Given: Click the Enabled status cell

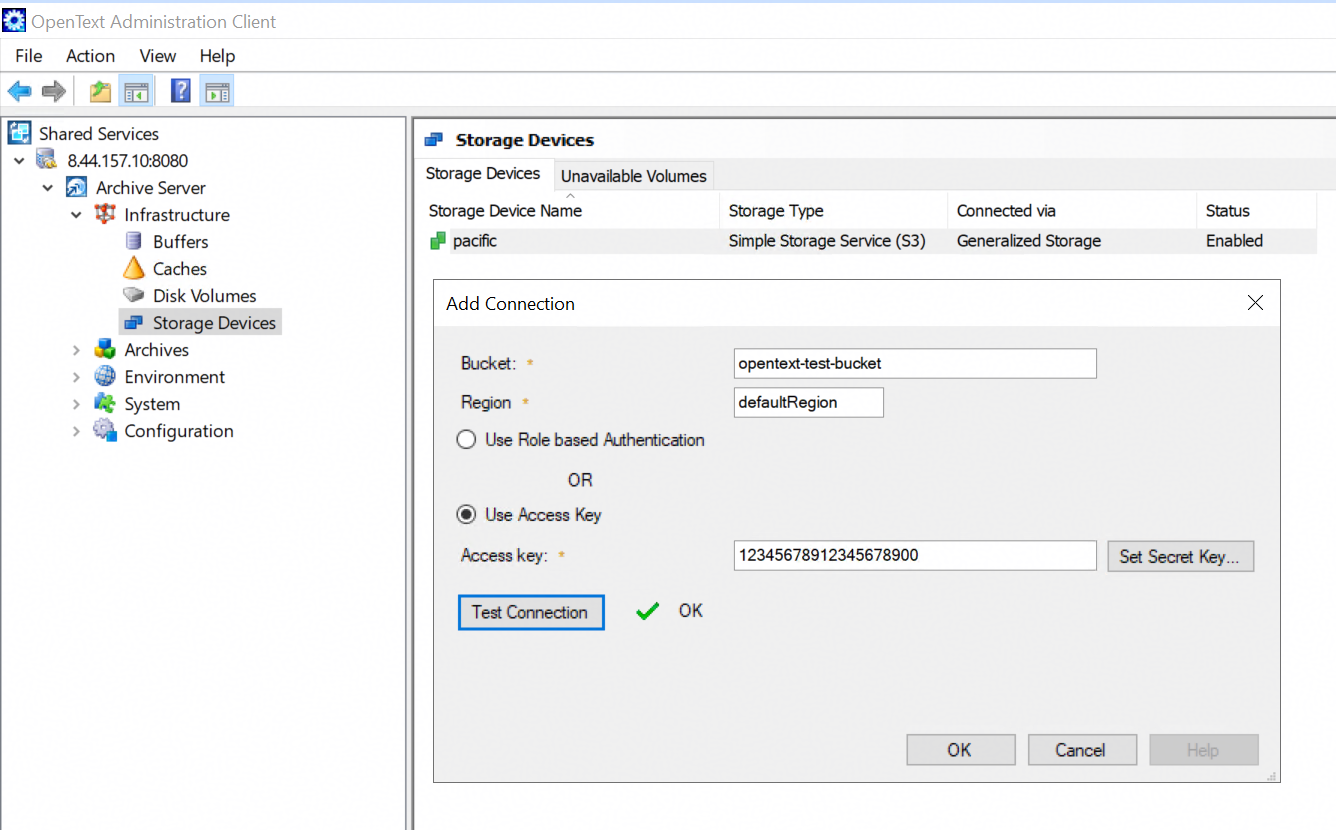Looking at the screenshot, I should 1234,241.
